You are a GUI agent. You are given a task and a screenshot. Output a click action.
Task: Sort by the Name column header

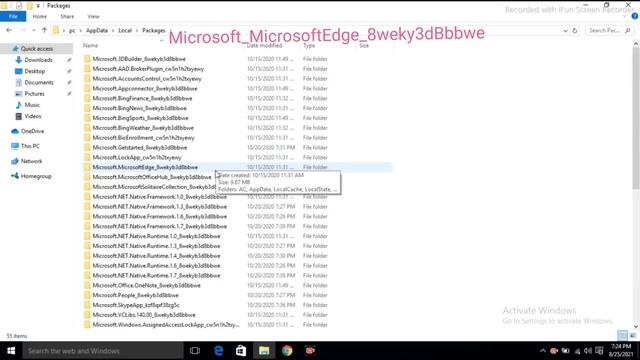90,45
